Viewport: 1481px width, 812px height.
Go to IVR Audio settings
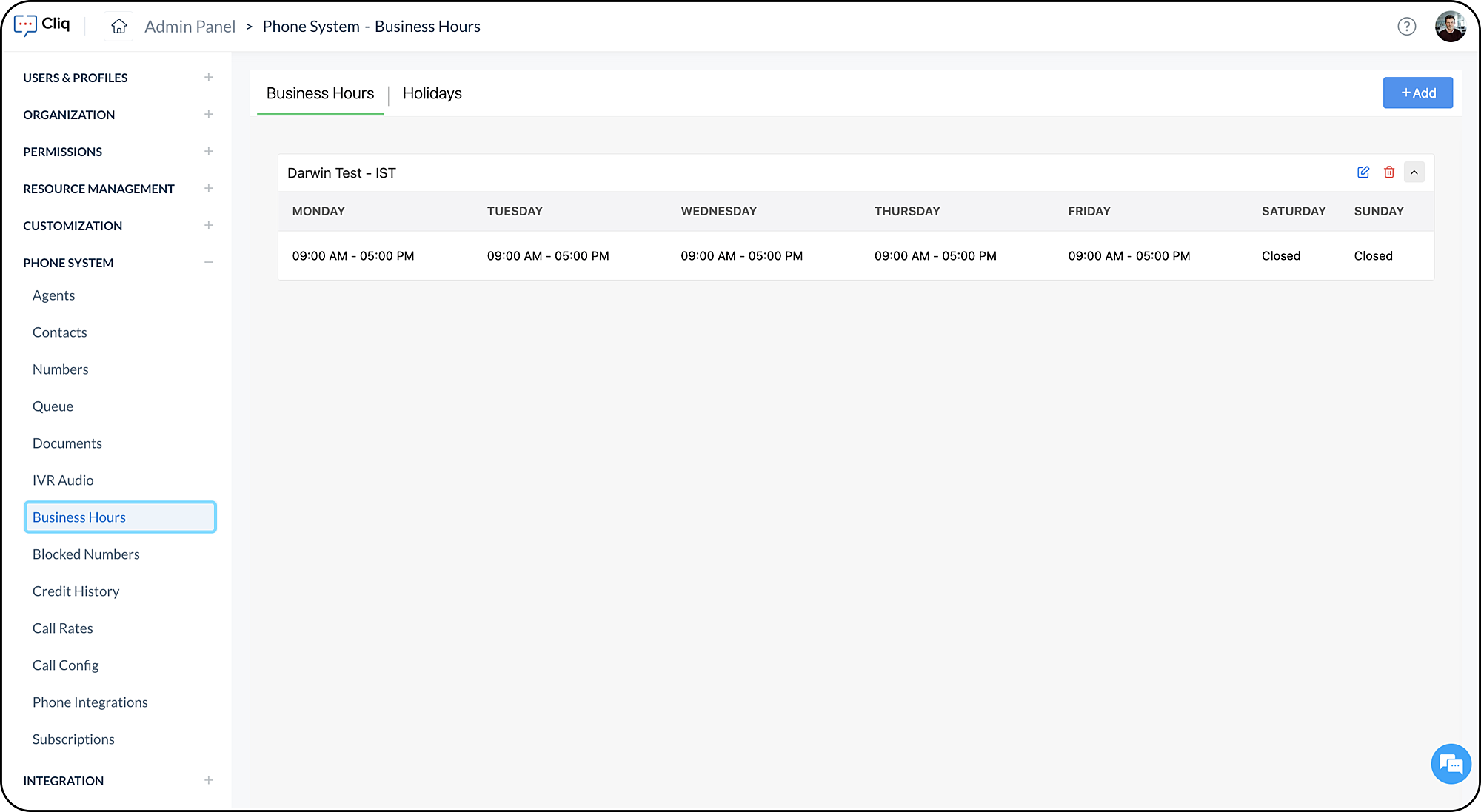63,480
